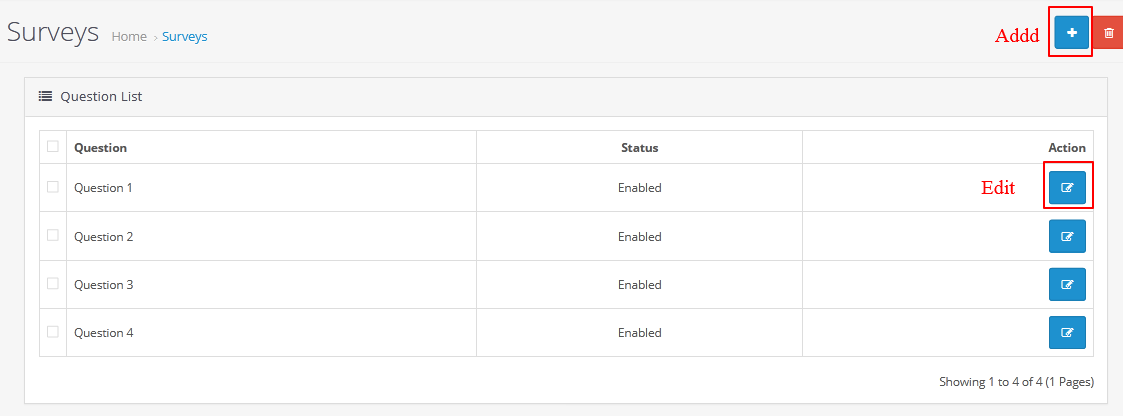
Task: Click the Status column header
Action: (x=640, y=148)
